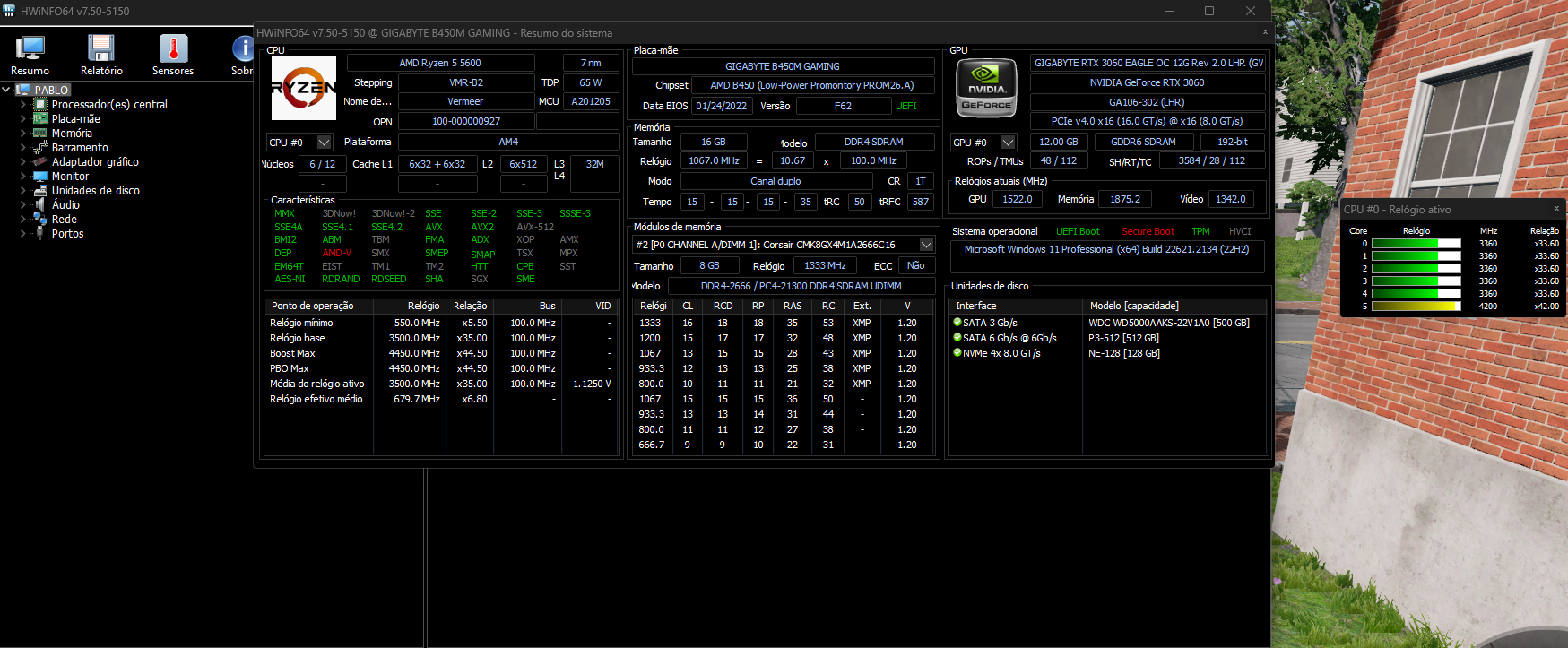Expand the Placa-mãe tree node
The width and height of the screenshot is (1568, 648).
coord(23,118)
